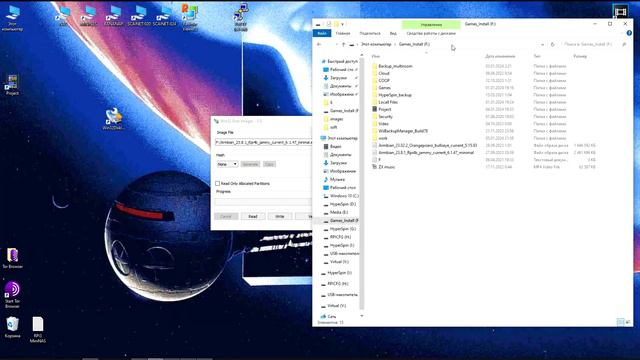The image size is (640, 360).
Task: Click the Image File path field
Action: pos(263,142)
